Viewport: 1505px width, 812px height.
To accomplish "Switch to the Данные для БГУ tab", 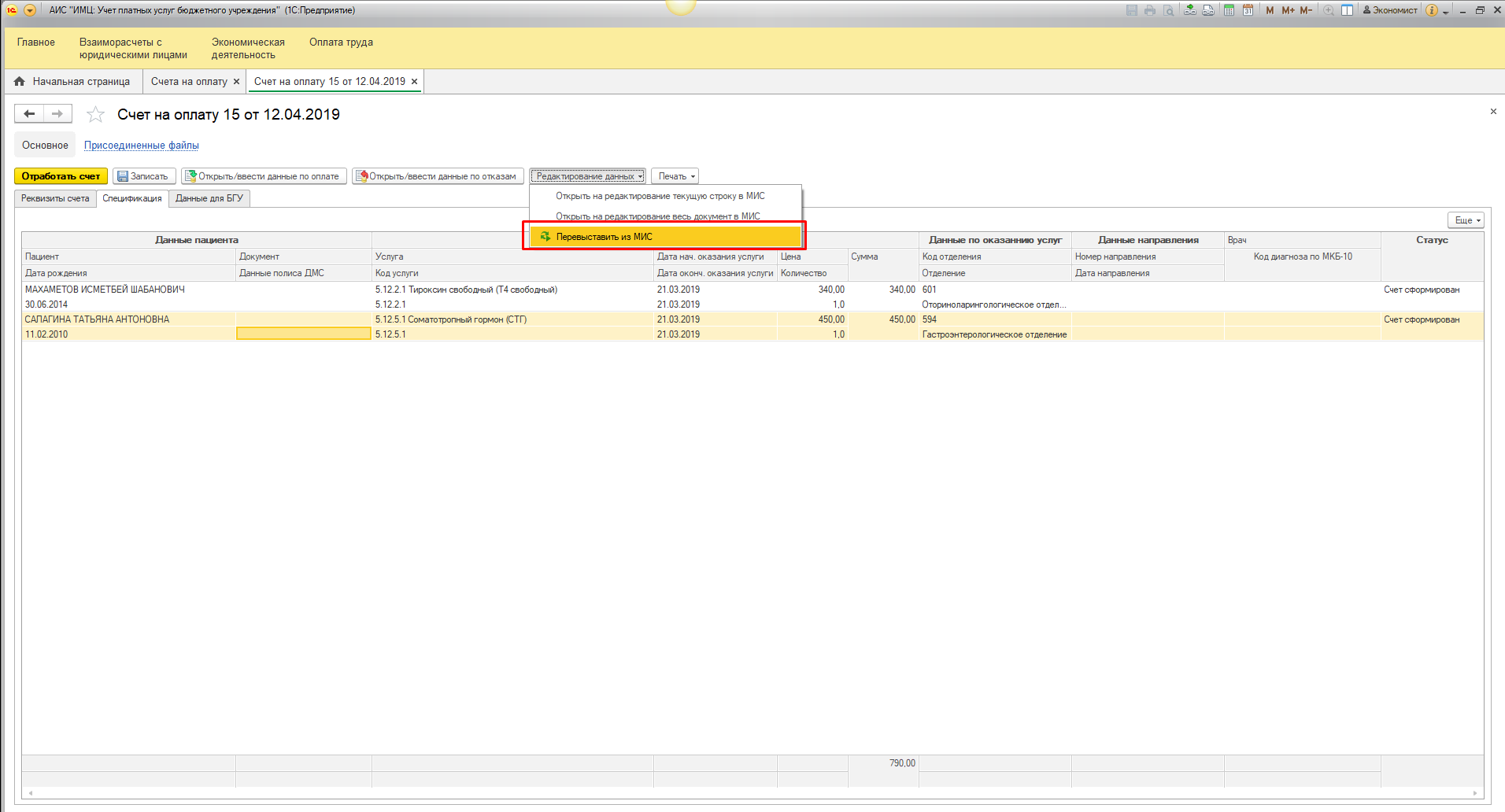I will pos(209,198).
